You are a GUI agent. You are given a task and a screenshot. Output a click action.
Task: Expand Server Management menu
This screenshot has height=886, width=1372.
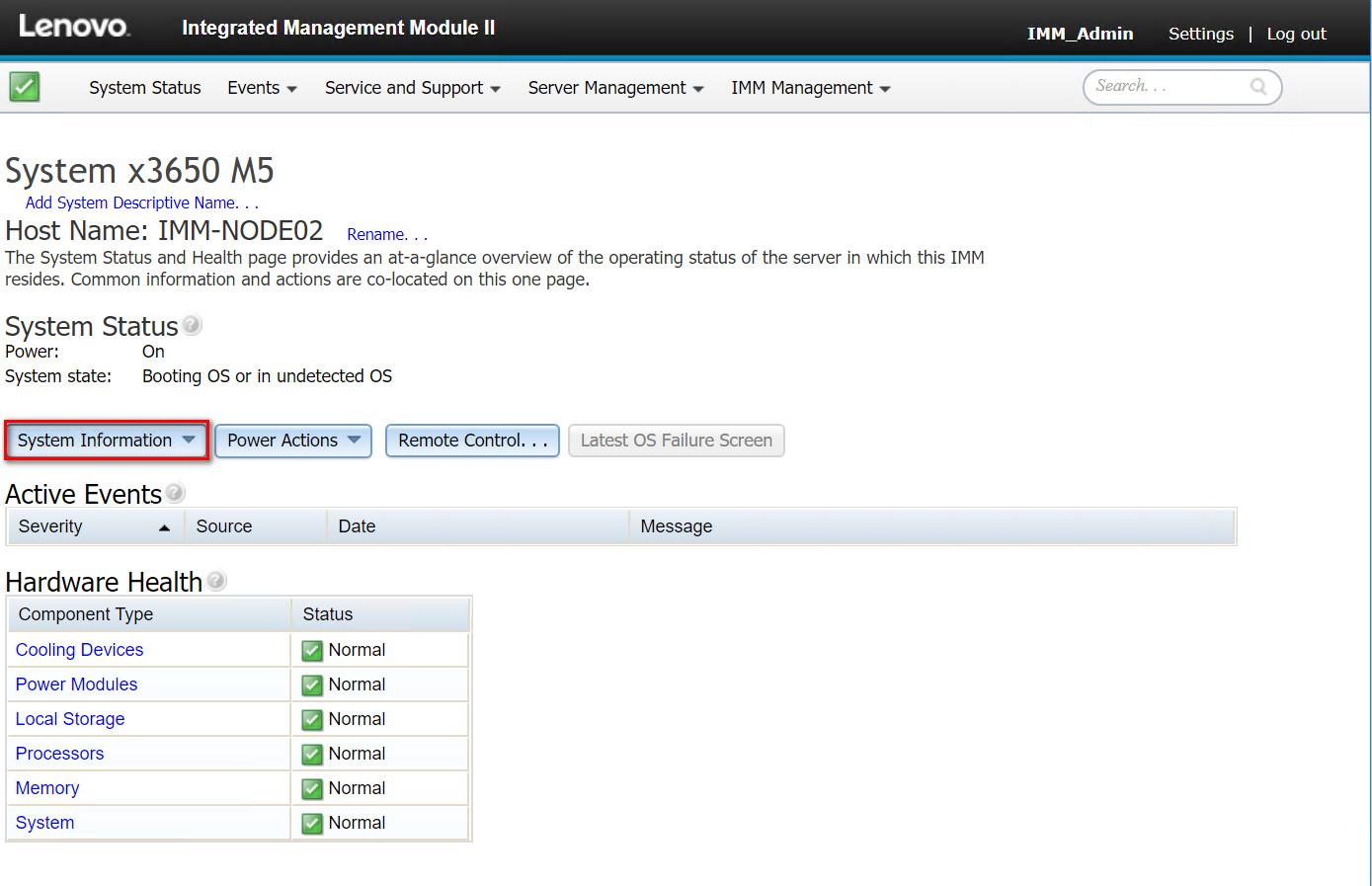tap(615, 88)
